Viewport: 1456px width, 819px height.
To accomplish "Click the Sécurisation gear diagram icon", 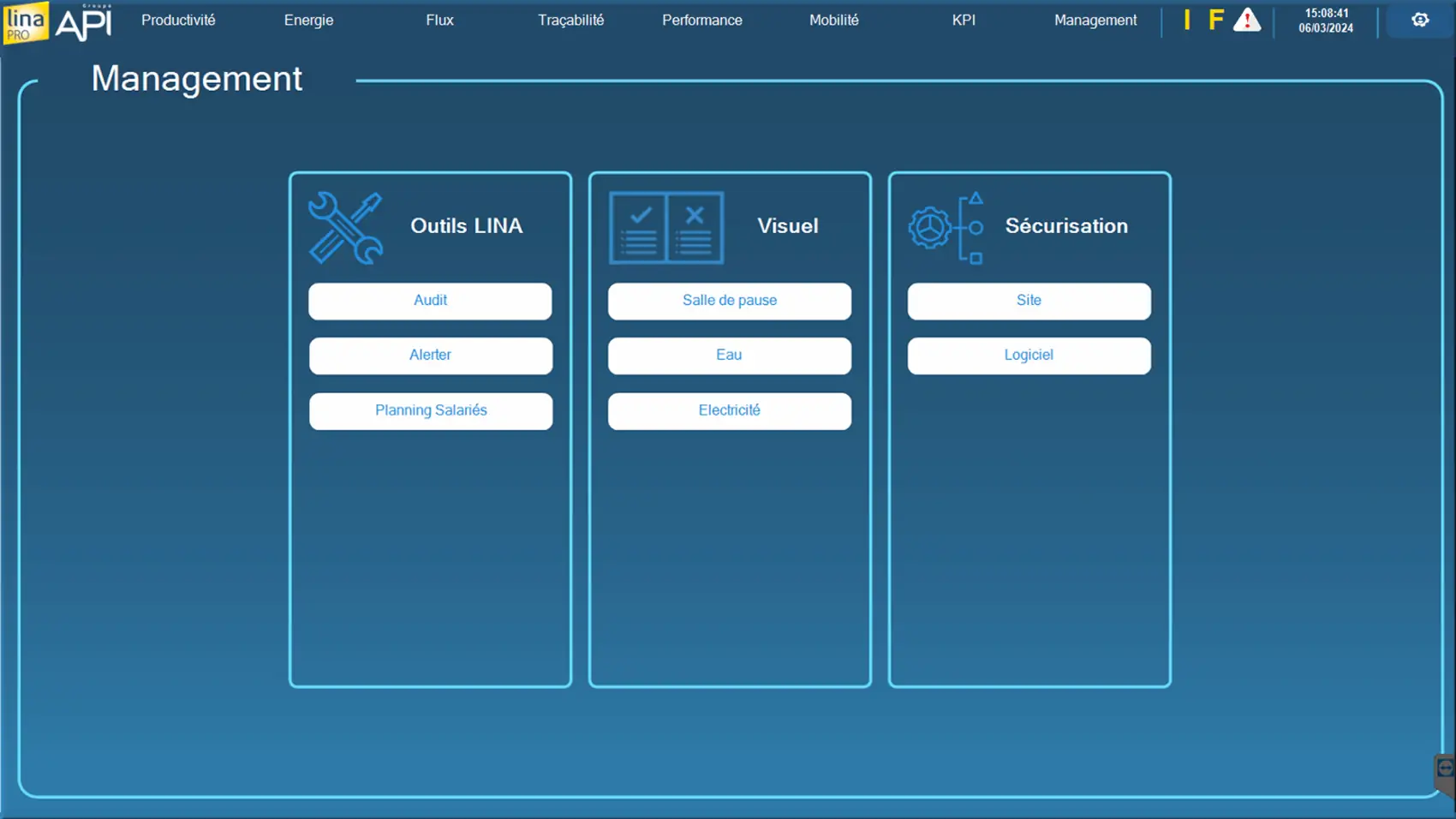I will [x=946, y=228].
